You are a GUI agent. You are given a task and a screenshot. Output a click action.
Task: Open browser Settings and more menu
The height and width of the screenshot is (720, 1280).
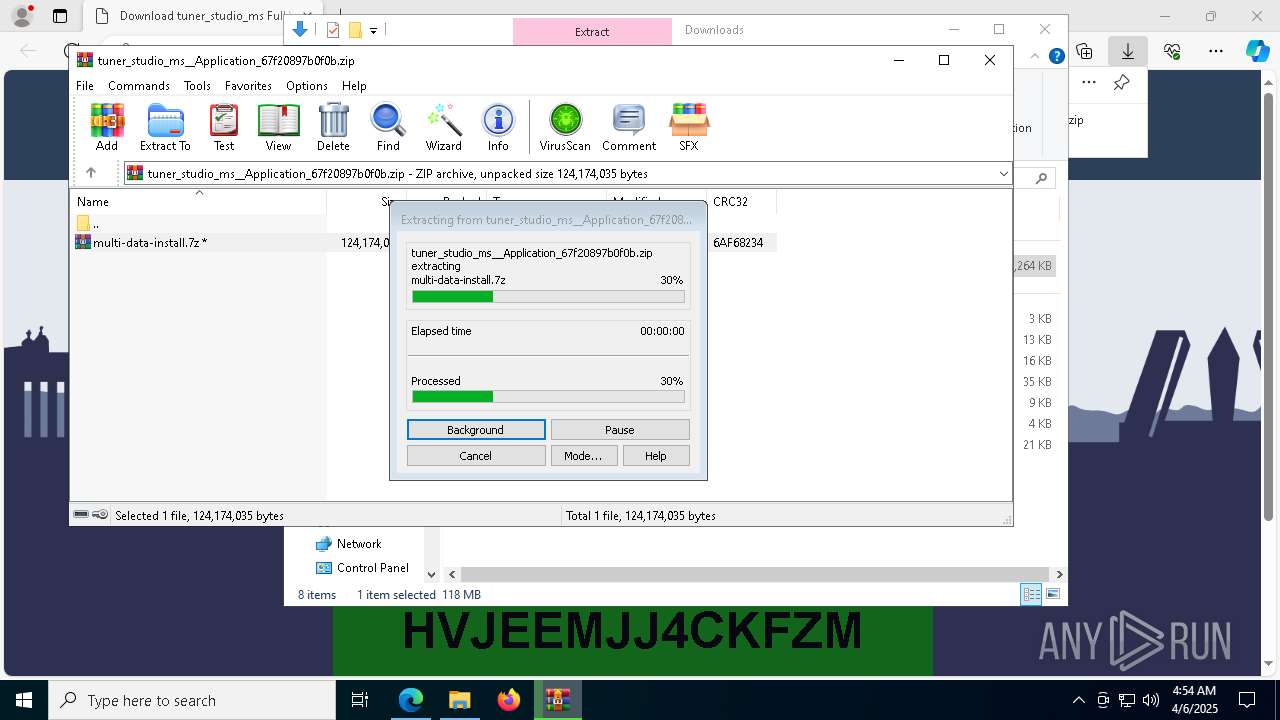click(1216, 51)
